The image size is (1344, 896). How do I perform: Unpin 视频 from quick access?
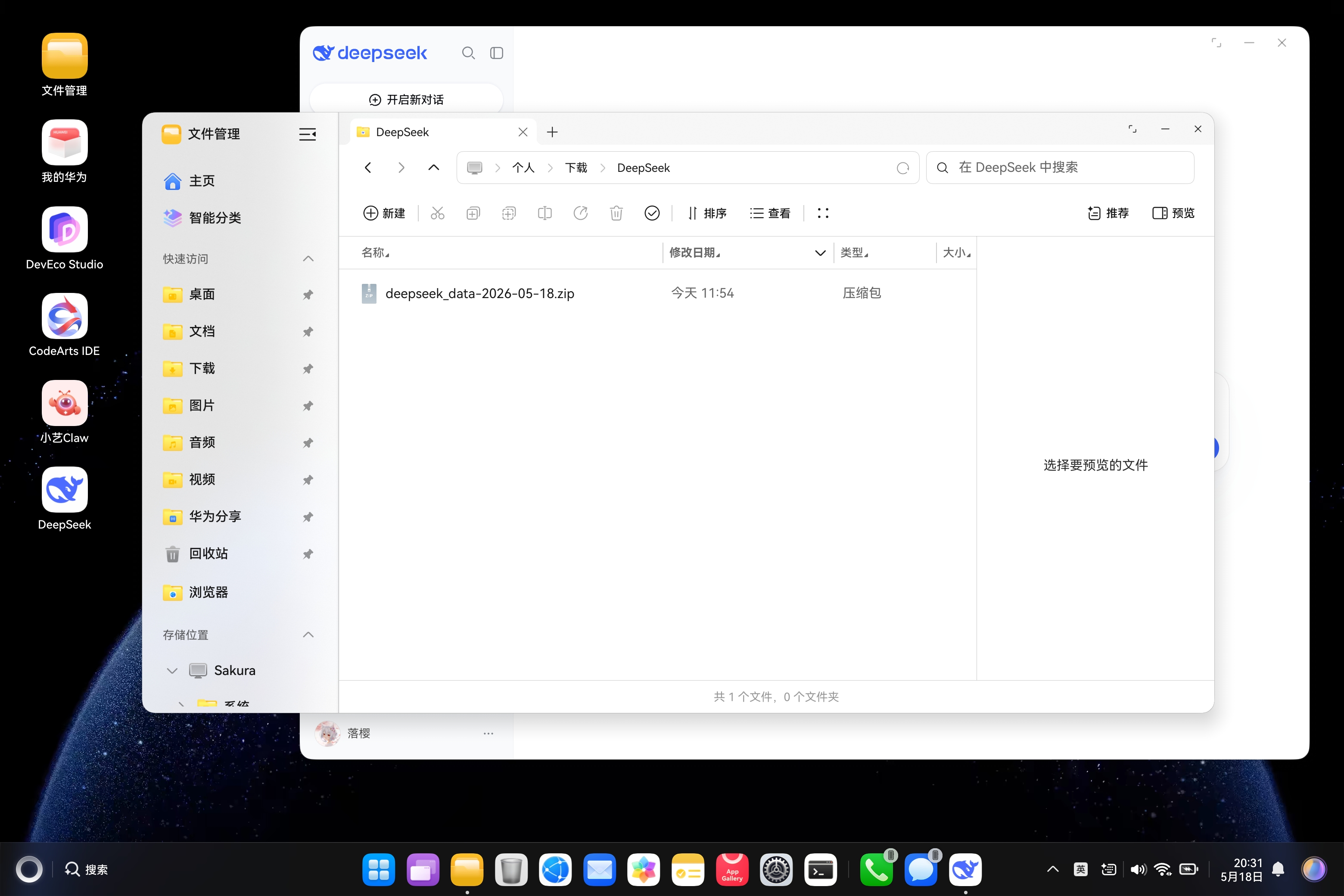click(308, 479)
